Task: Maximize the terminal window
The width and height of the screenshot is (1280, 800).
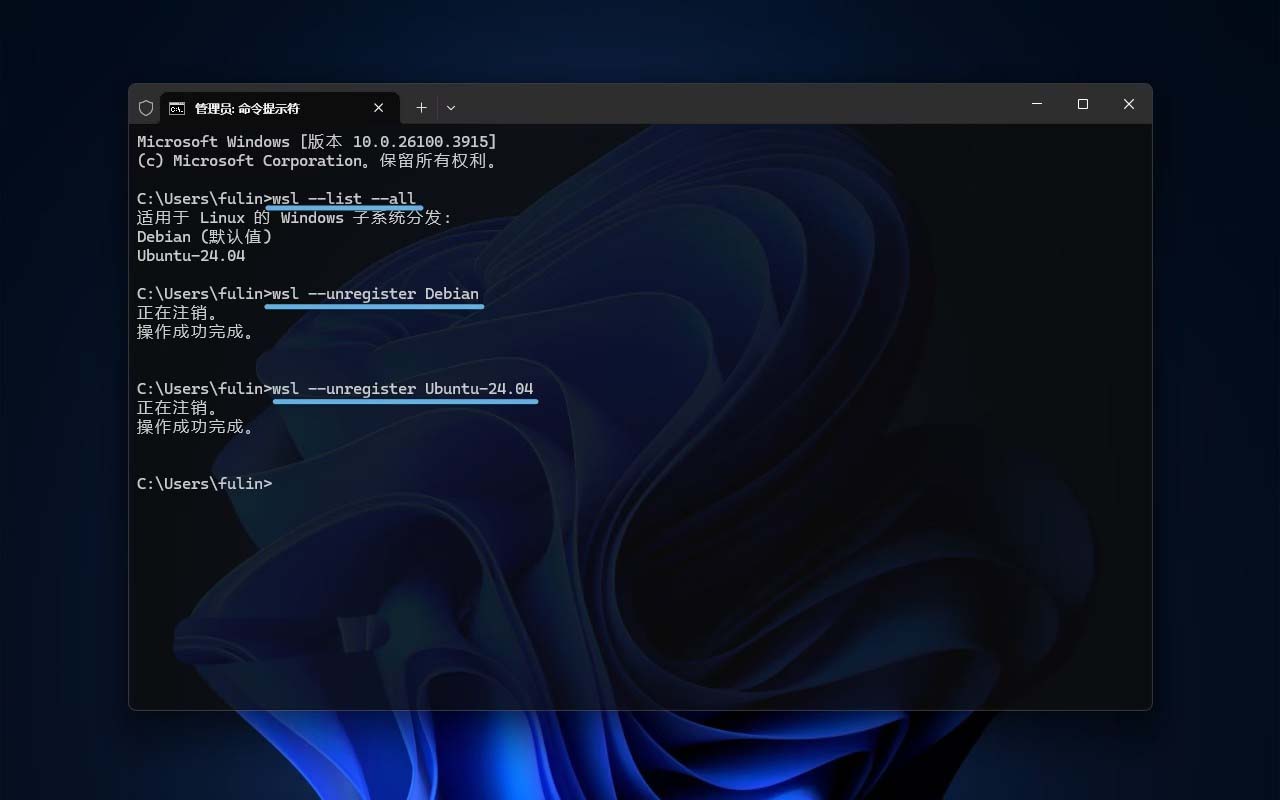Action: (x=1083, y=104)
